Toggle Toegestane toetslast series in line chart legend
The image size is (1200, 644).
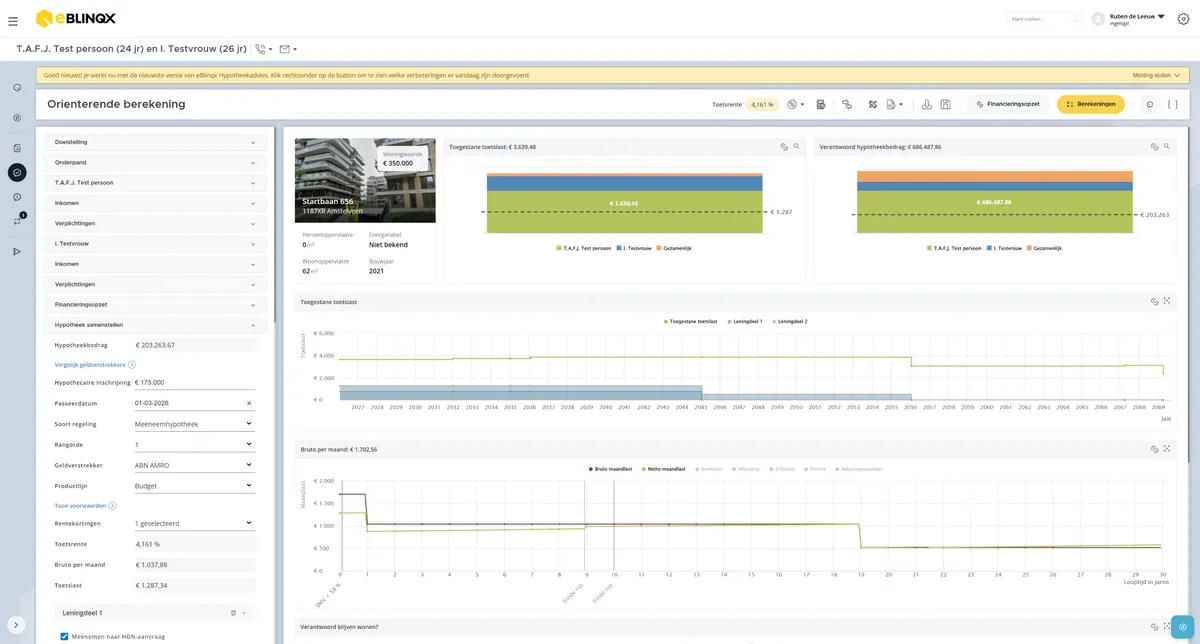point(691,321)
